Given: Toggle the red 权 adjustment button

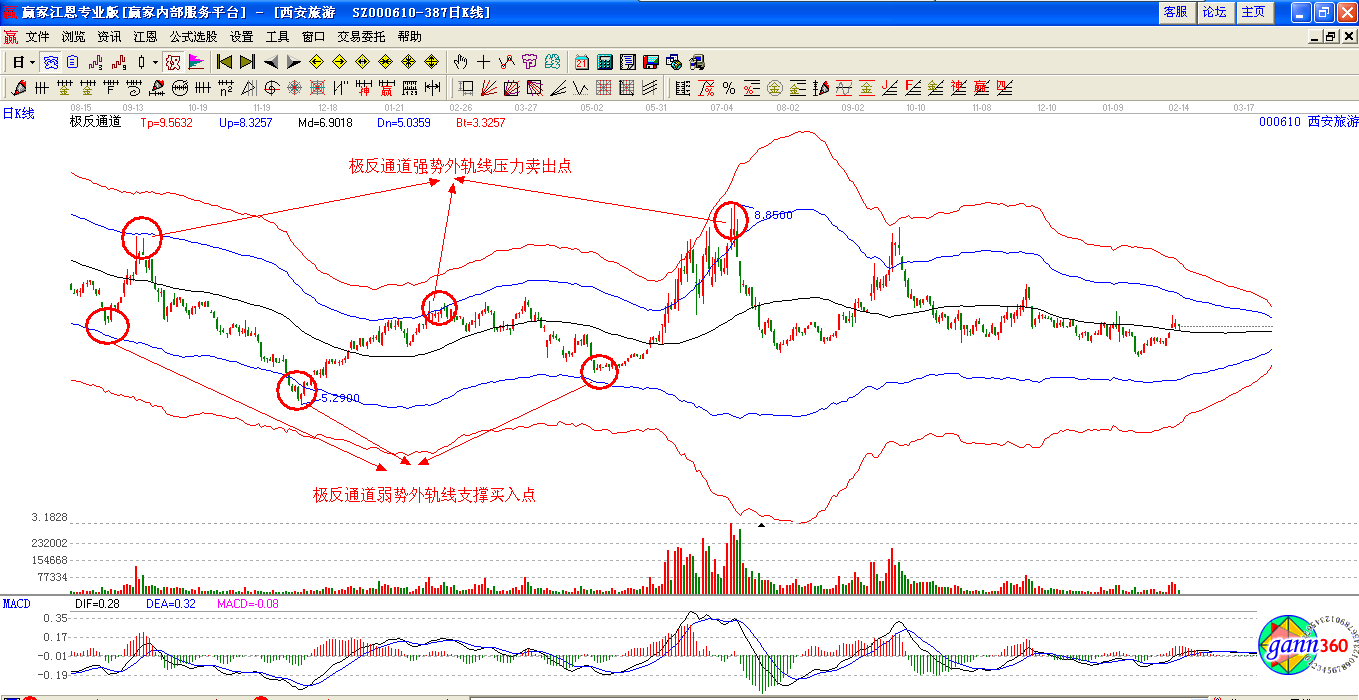Looking at the screenshot, I should [x=173, y=62].
